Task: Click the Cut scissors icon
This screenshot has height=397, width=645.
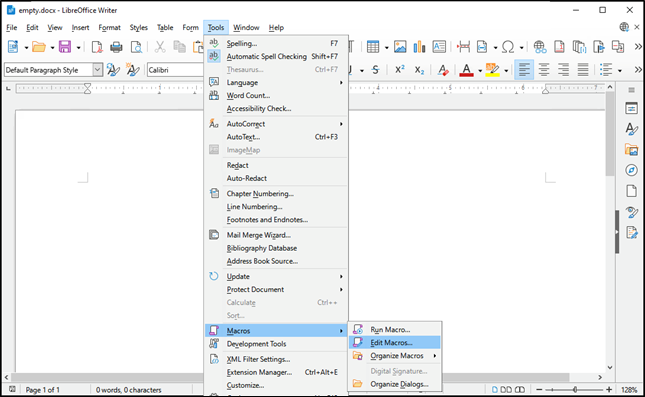Action: point(160,47)
